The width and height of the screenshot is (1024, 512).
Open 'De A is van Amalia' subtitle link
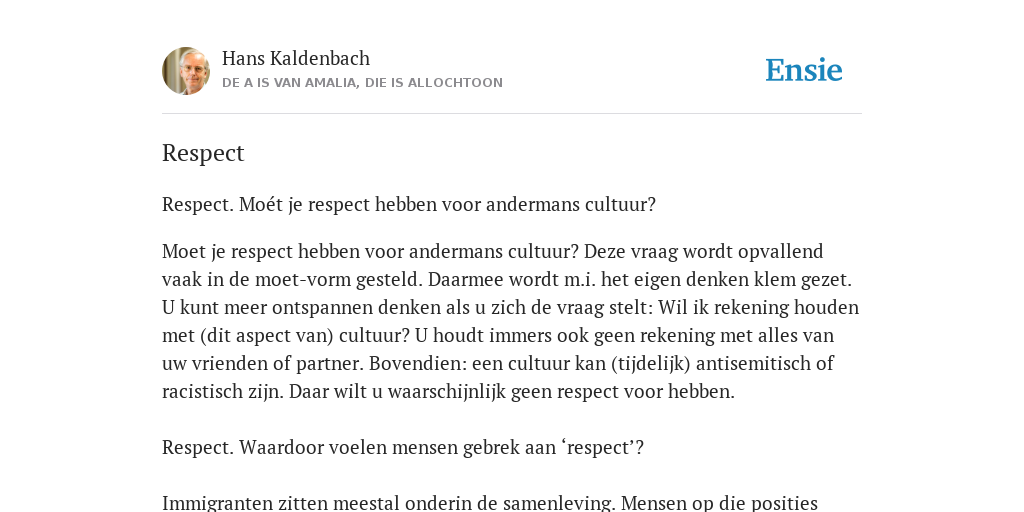coord(362,83)
